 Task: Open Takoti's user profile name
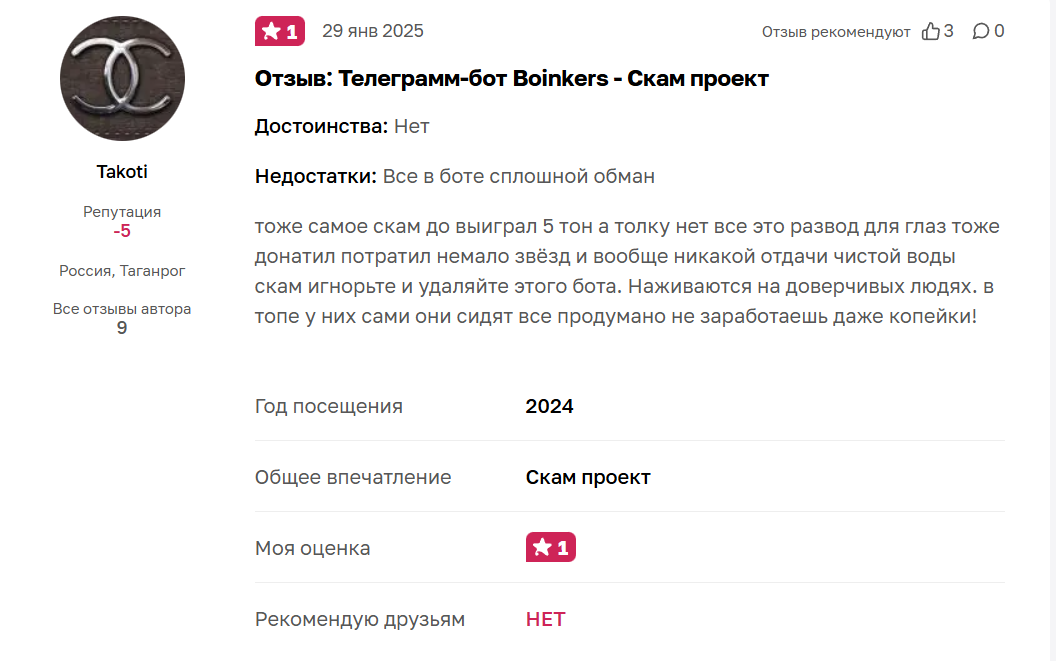click(x=122, y=172)
